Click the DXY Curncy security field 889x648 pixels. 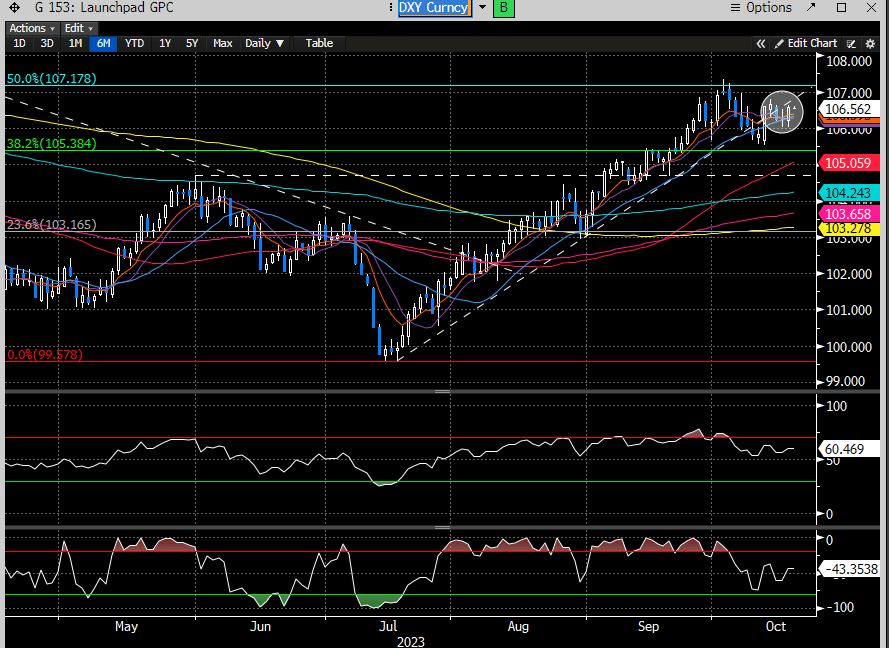click(x=433, y=8)
